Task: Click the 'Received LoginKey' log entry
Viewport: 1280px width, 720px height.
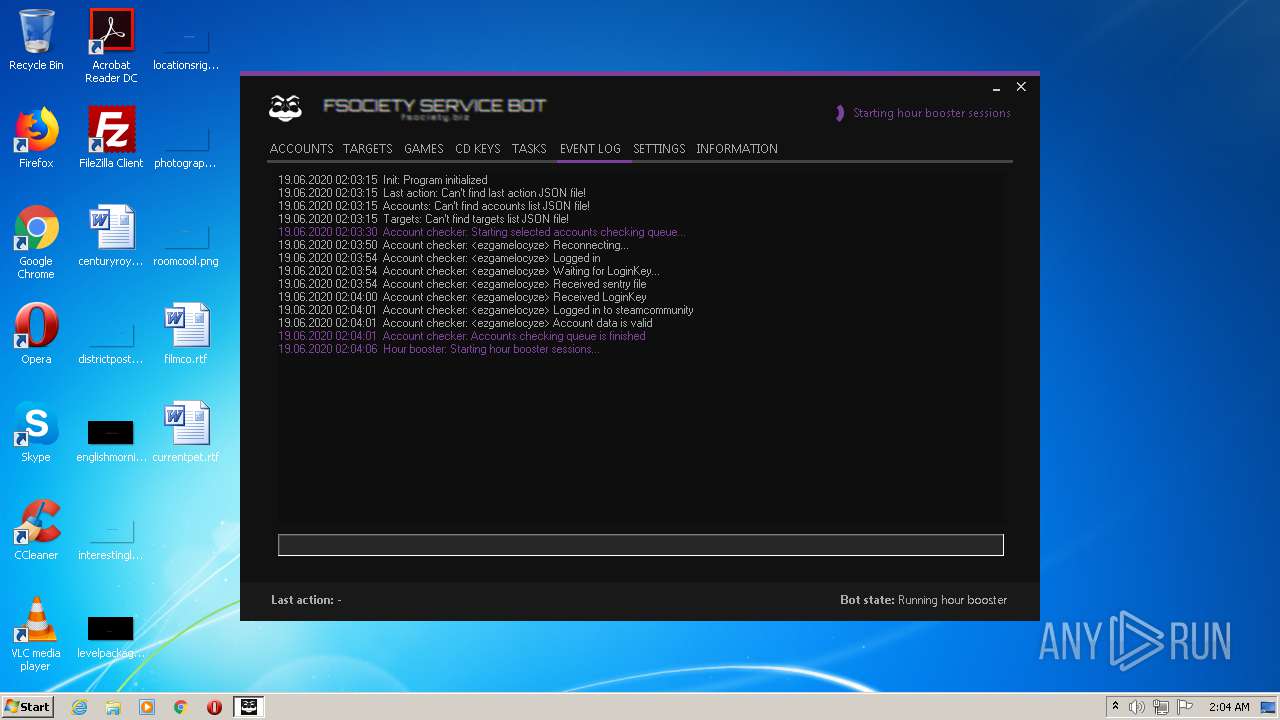Action: tap(462, 297)
